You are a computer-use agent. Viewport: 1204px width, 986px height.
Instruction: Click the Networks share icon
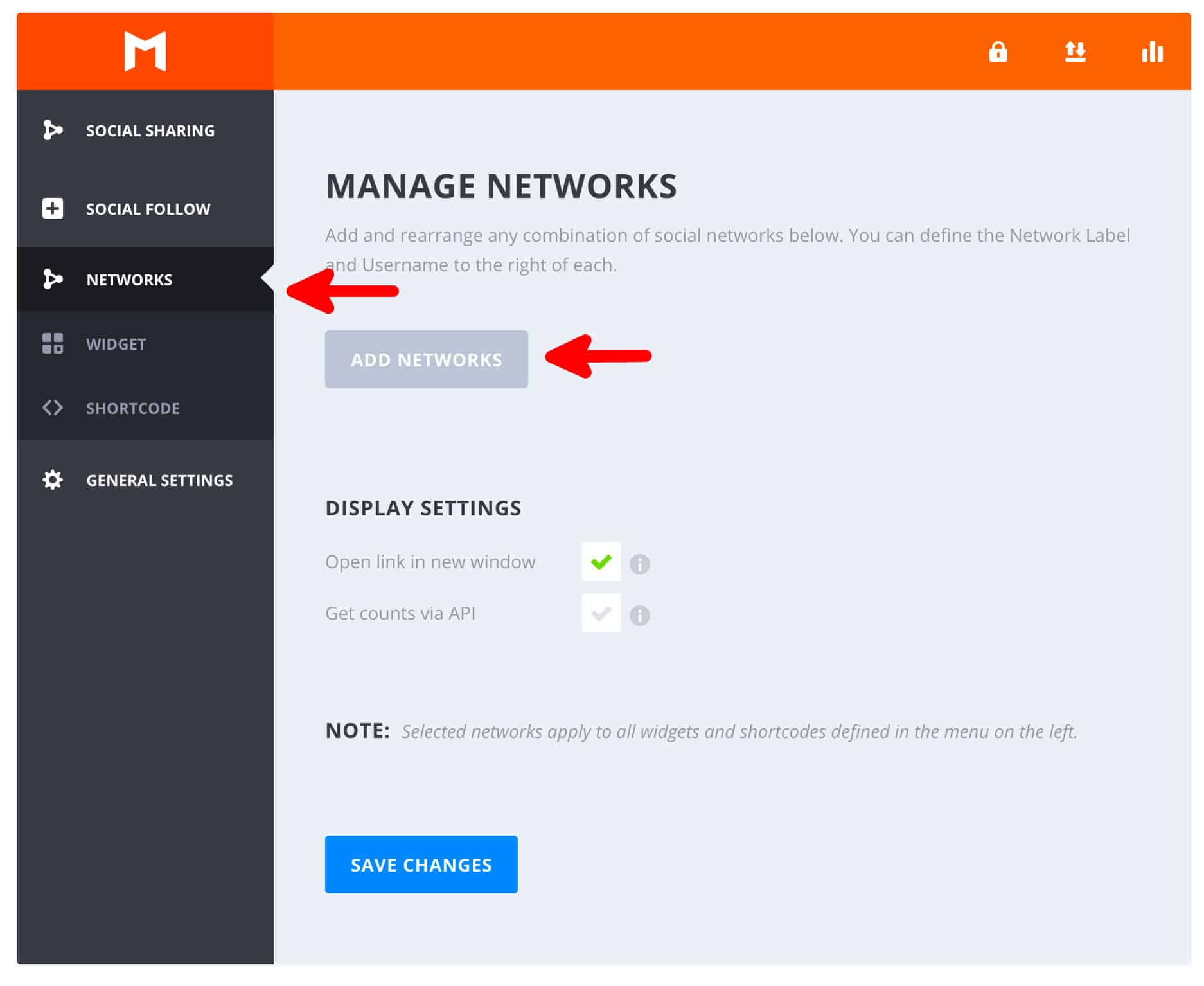pyautogui.click(x=53, y=279)
